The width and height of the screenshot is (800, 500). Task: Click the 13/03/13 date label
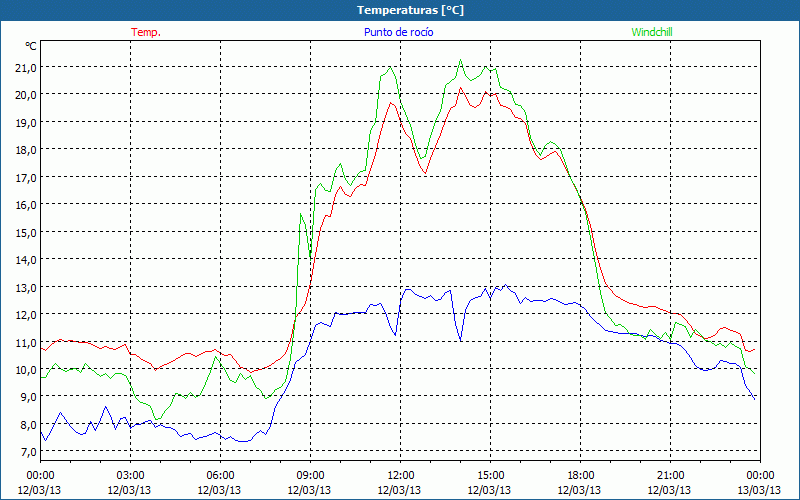759,490
